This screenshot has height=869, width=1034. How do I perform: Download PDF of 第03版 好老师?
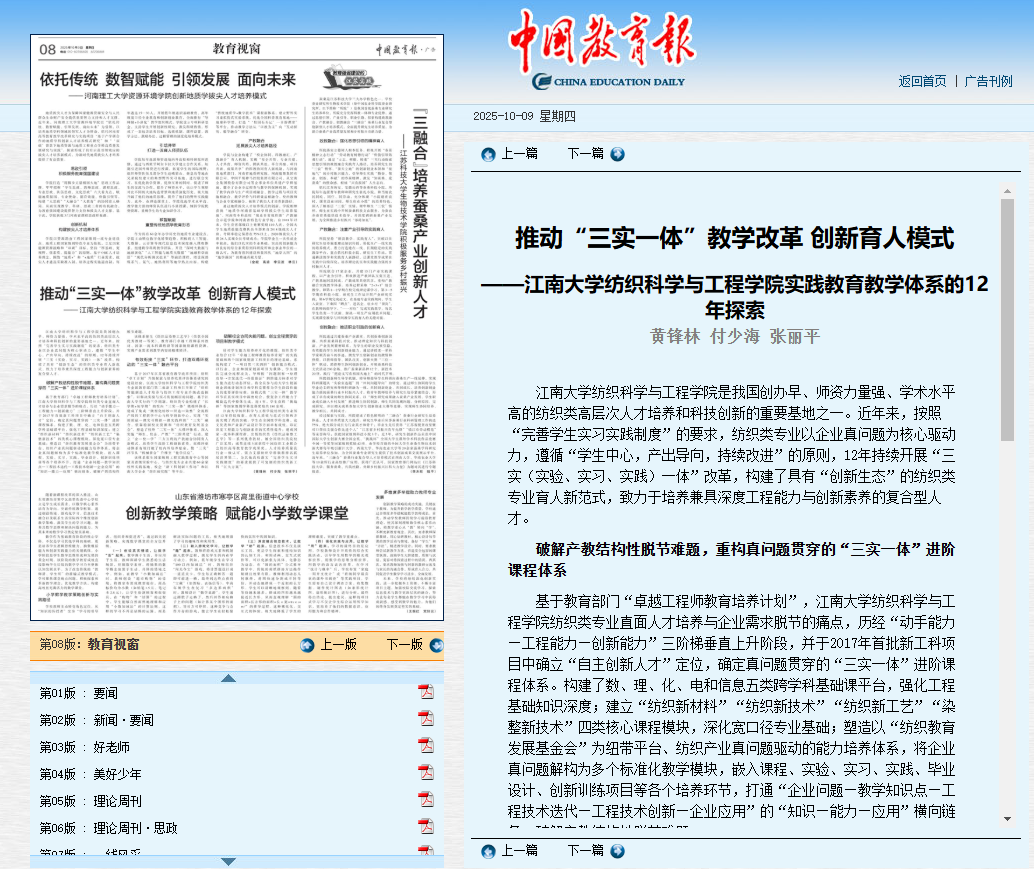click(425, 746)
